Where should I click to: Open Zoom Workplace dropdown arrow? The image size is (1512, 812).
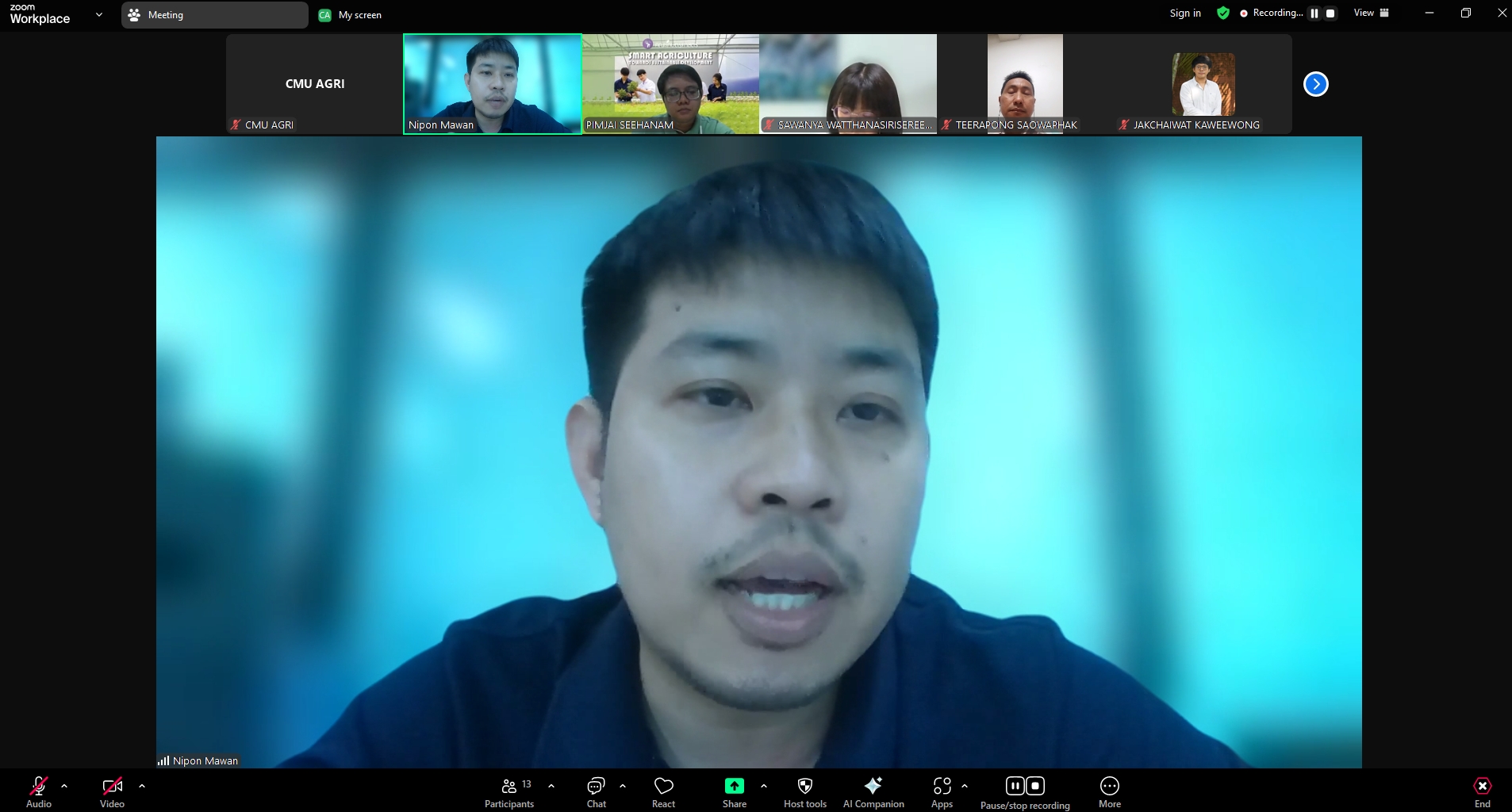tap(99, 14)
